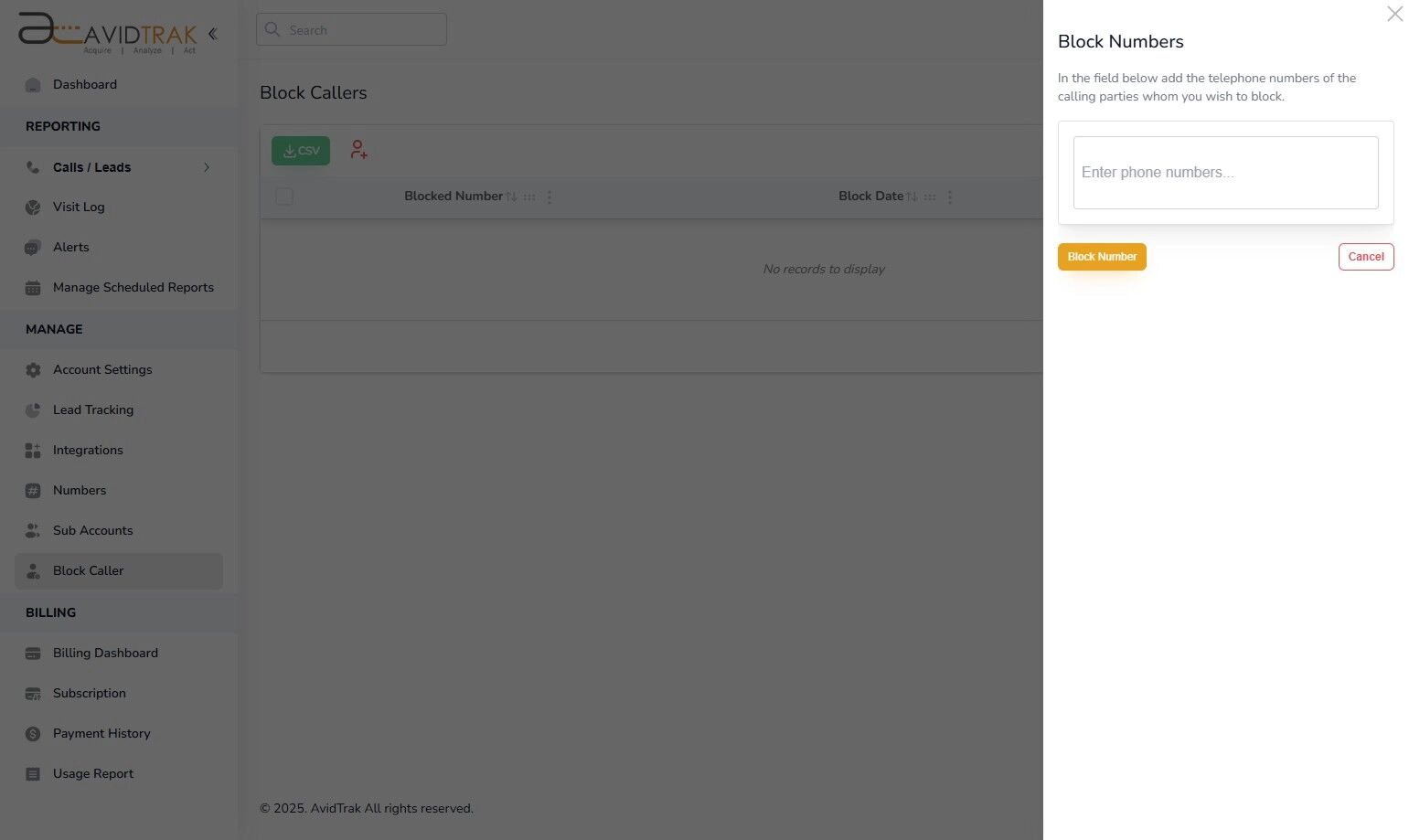Click the Numbers hash icon
Image resolution: width=1409 pixels, height=840 pixels.
33,491
